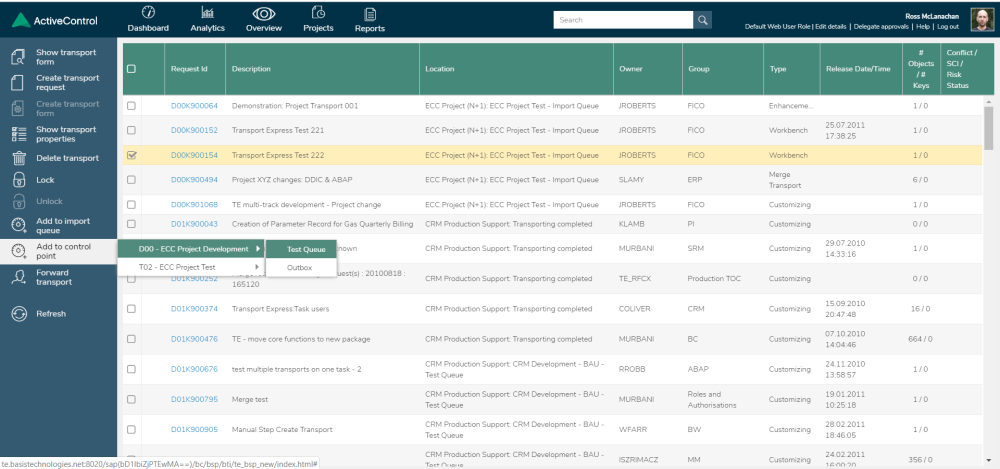
Task: Uncheck the checkbox for D00K900154 row
Action: (x=131, y=155)
